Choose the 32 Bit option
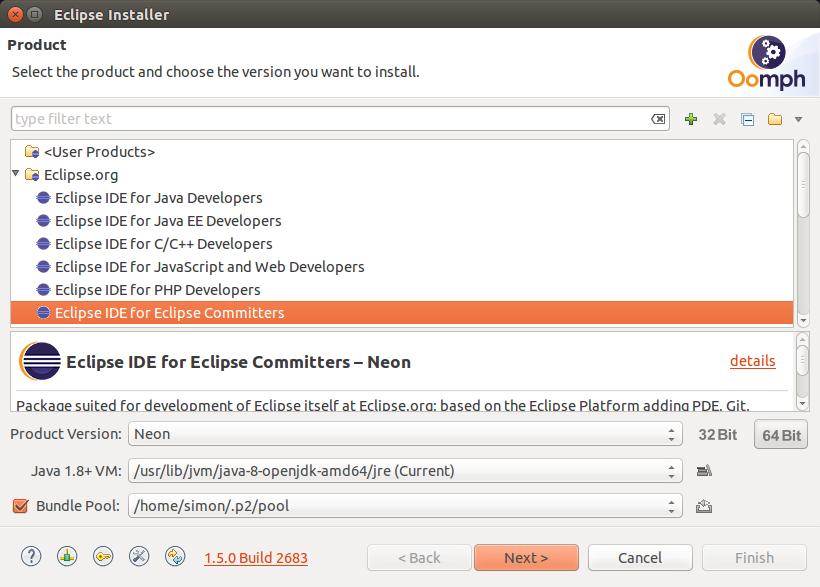Viewport: 820px width, 587px height. click(x=718, y=435)
